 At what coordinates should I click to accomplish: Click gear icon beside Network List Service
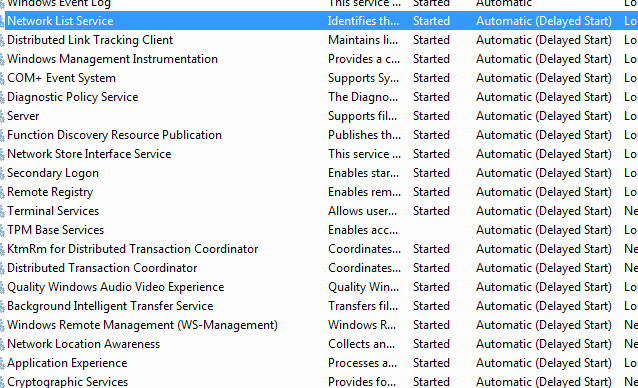click(2, 21)
